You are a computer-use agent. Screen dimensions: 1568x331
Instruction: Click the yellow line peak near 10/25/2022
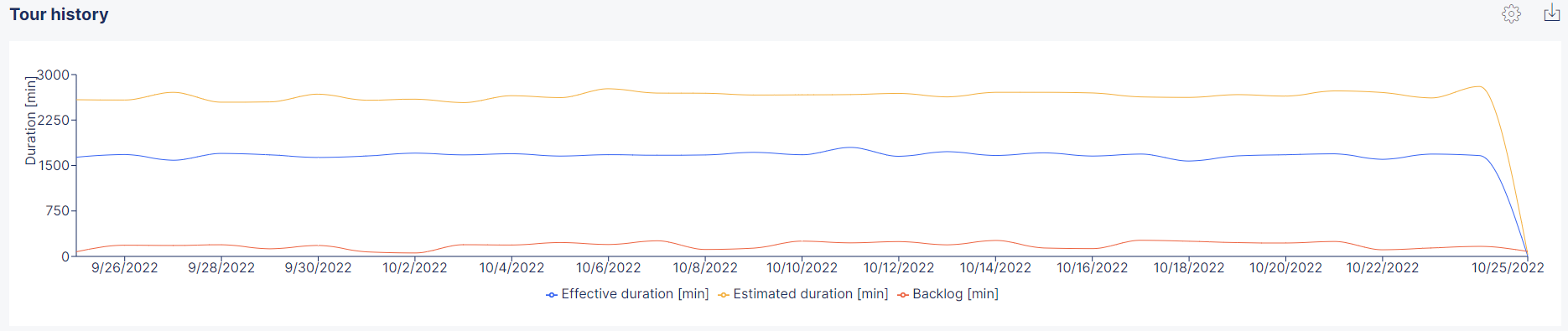[x=1479, y=86]
